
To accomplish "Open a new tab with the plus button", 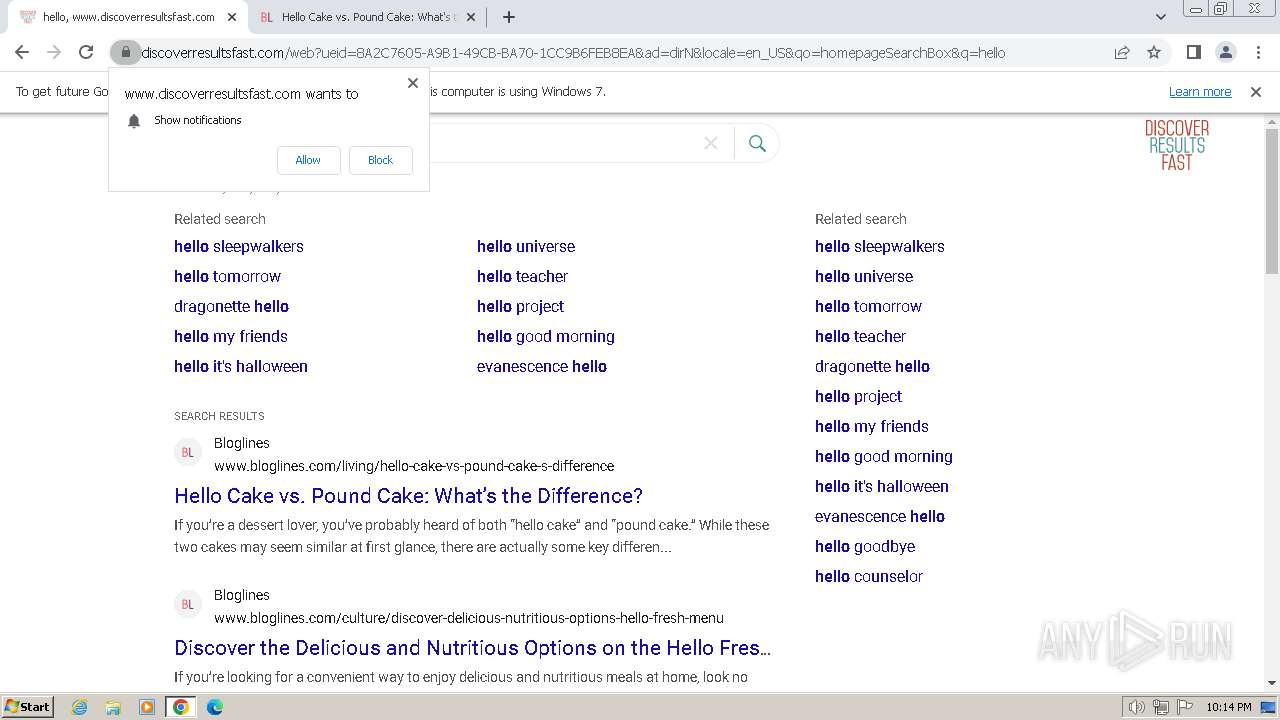I will [508, 17].
